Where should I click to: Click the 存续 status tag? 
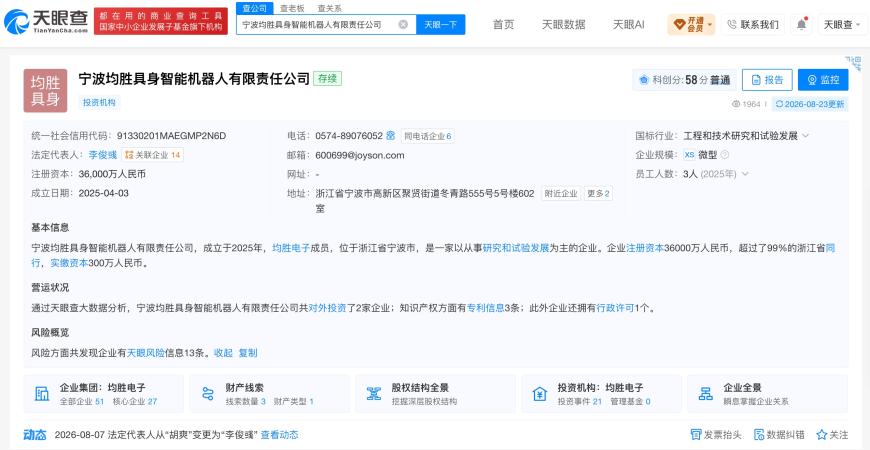point(327,79)
